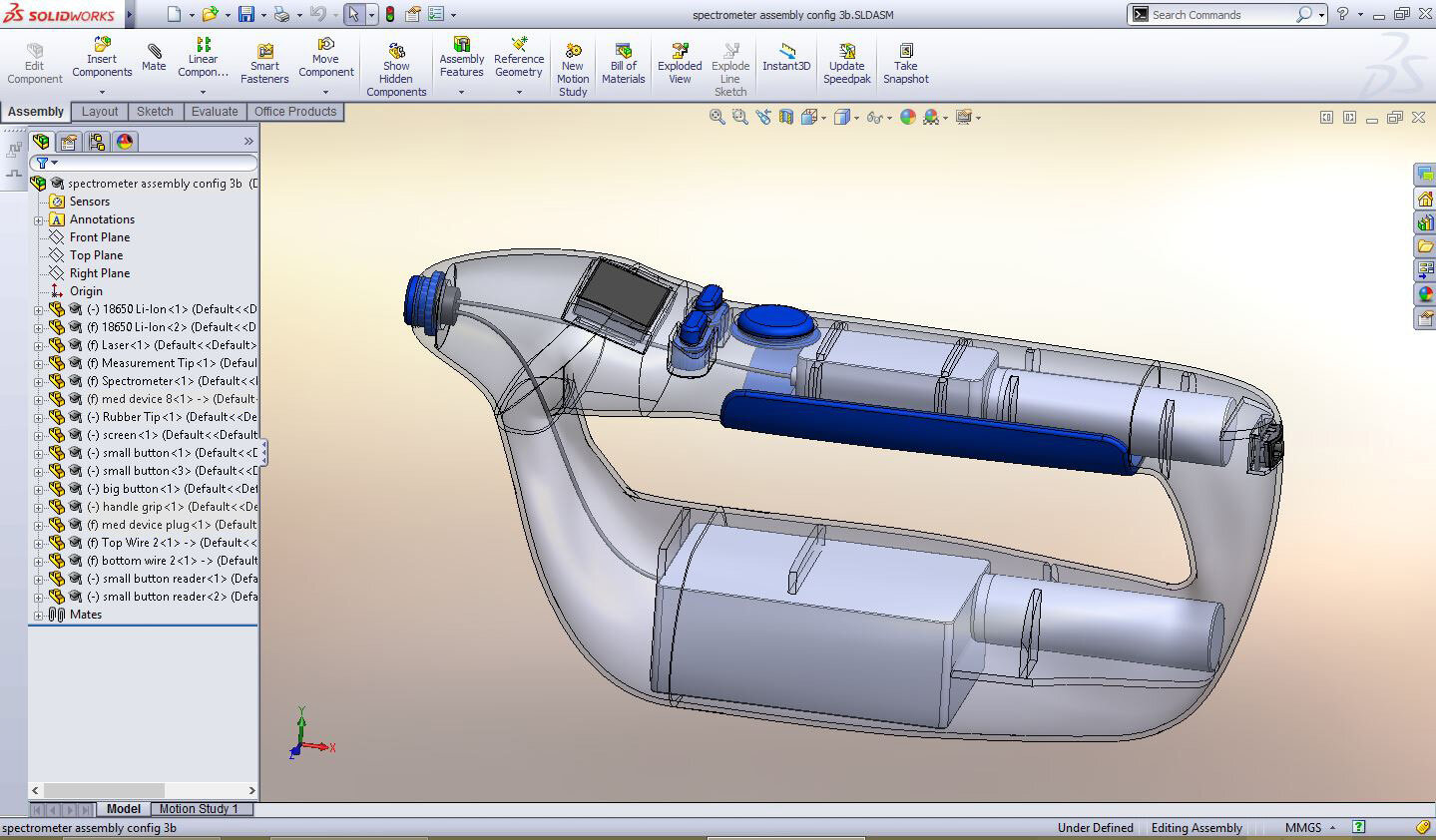Viewport: 1436px width, 840px height.
Task: Click the Save icon in top toolbar
Action: pos(246,14)
